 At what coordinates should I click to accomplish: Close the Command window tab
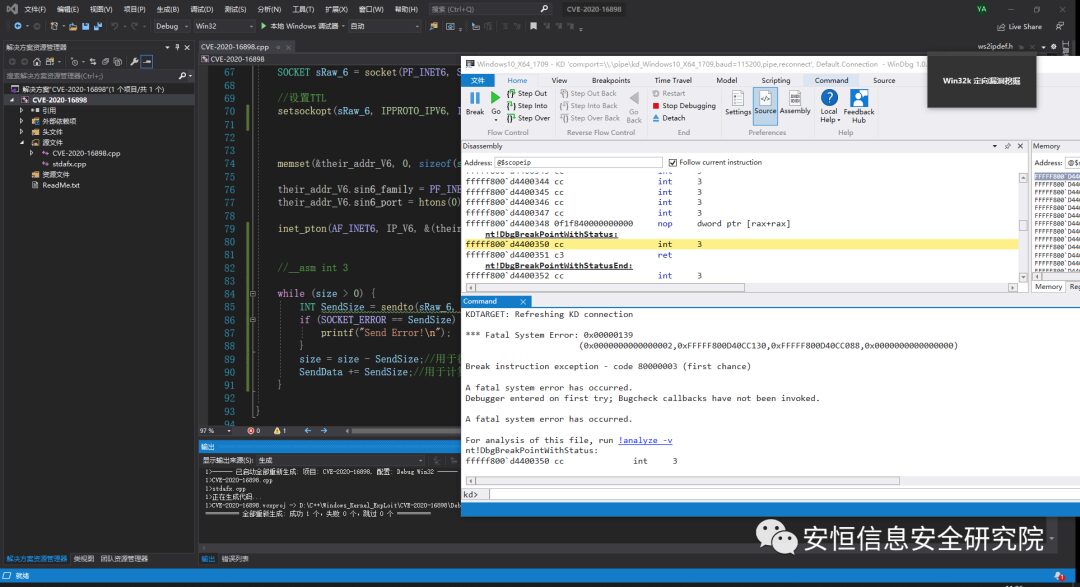(523, 302)
